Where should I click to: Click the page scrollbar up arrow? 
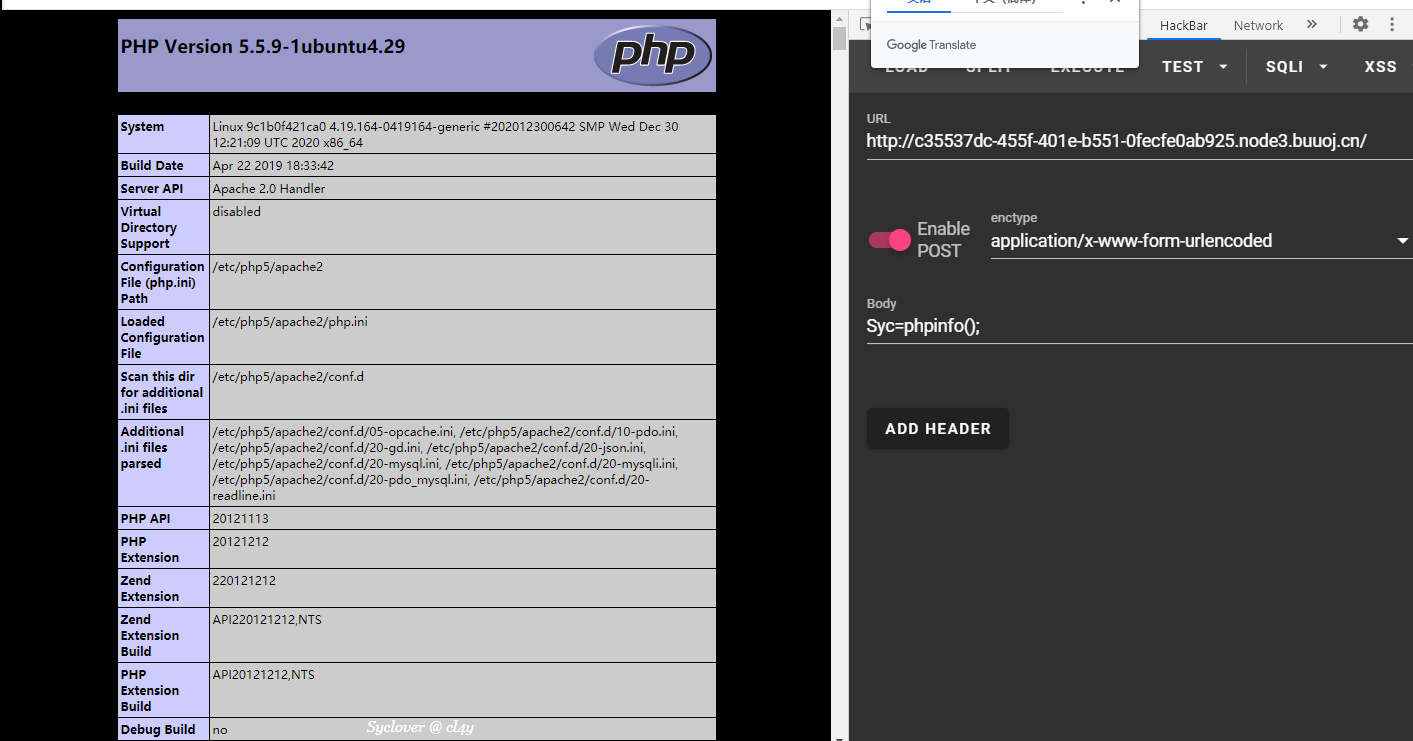840,18
